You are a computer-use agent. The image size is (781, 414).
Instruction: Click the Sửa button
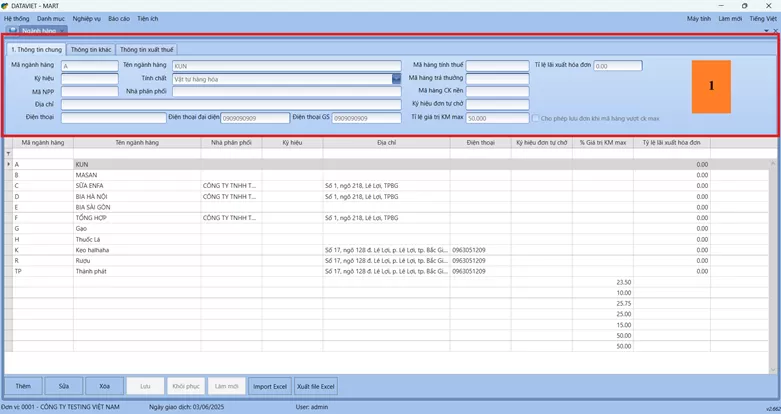[x=64, y=386]
